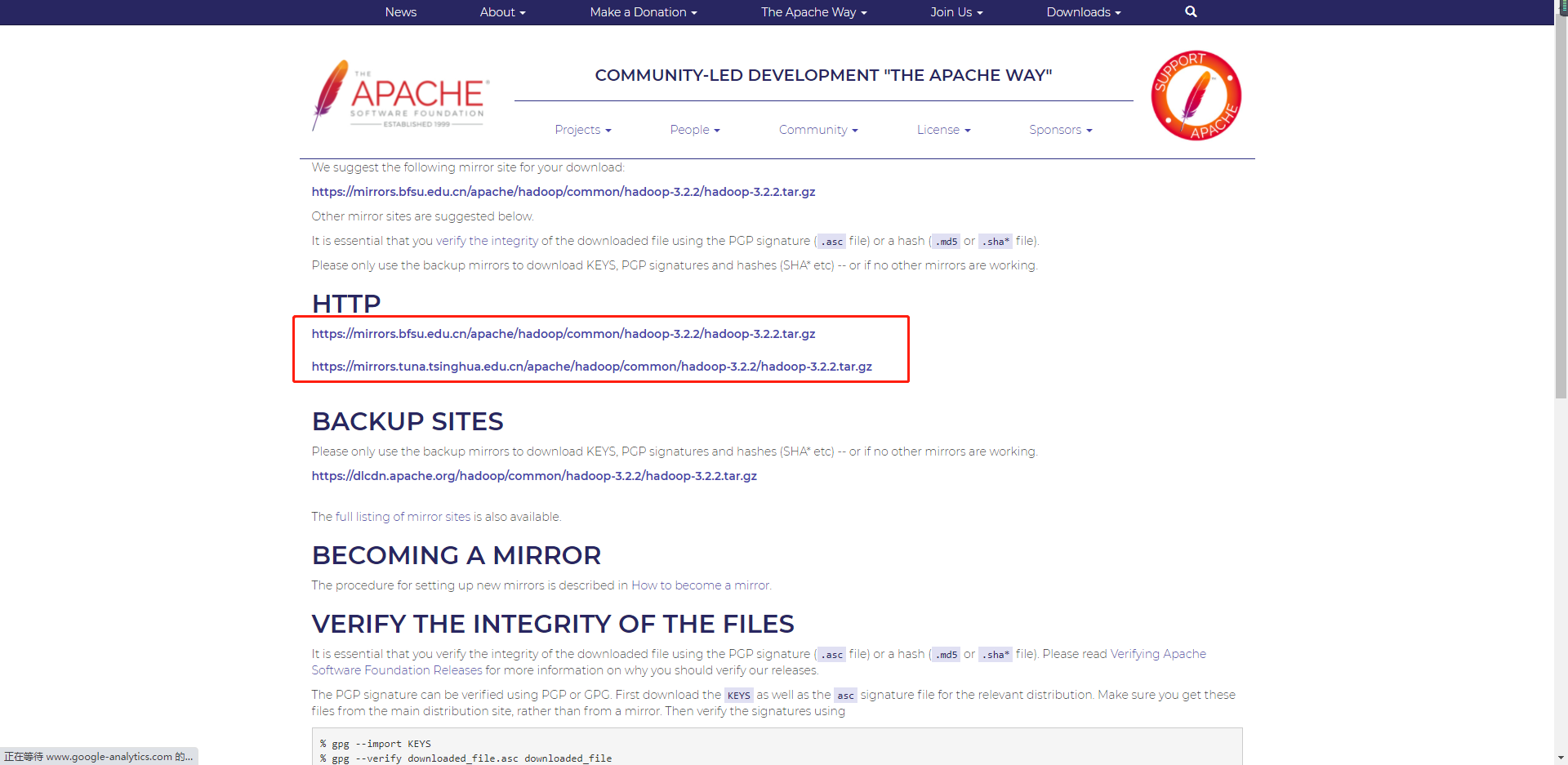
Task: Open 'How to become a mirror' link
Action: (701, 585)
